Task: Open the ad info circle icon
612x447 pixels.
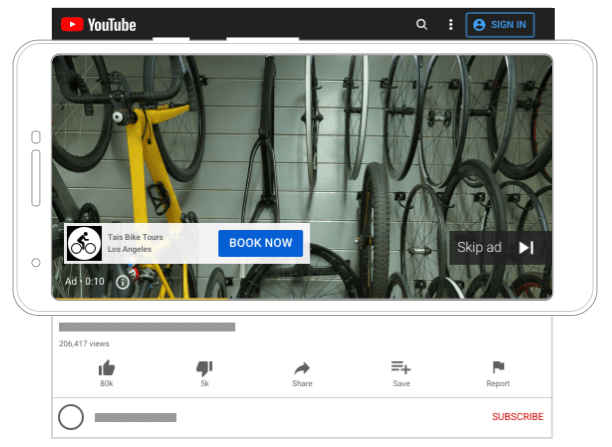Action: 123,282
